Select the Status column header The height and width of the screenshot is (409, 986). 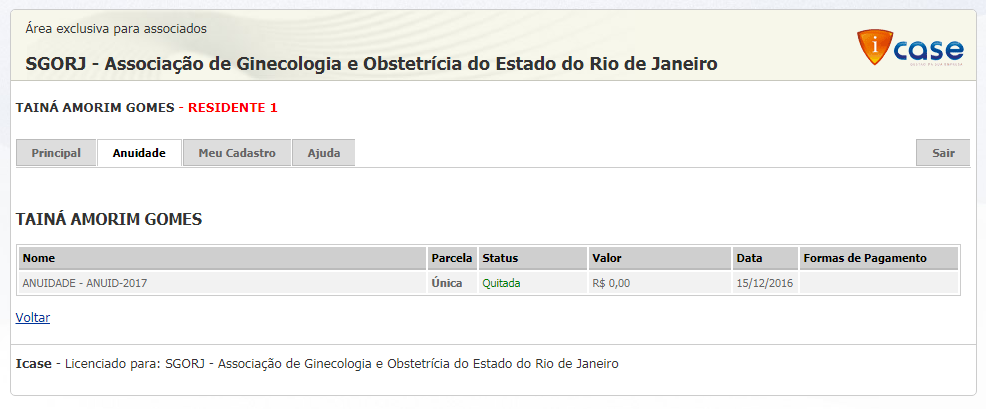point(500,258)
